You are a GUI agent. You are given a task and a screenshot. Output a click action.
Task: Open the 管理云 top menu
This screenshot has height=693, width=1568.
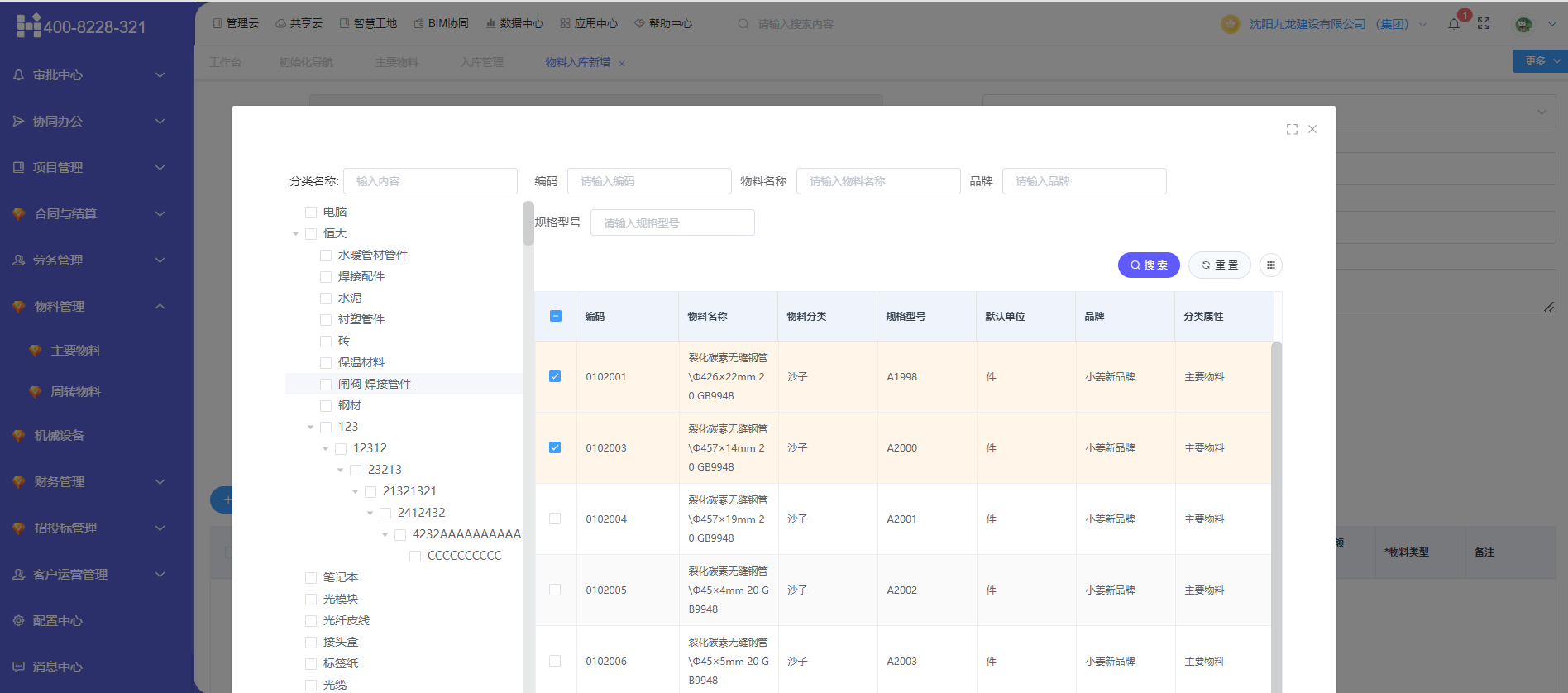click(236, 24)
